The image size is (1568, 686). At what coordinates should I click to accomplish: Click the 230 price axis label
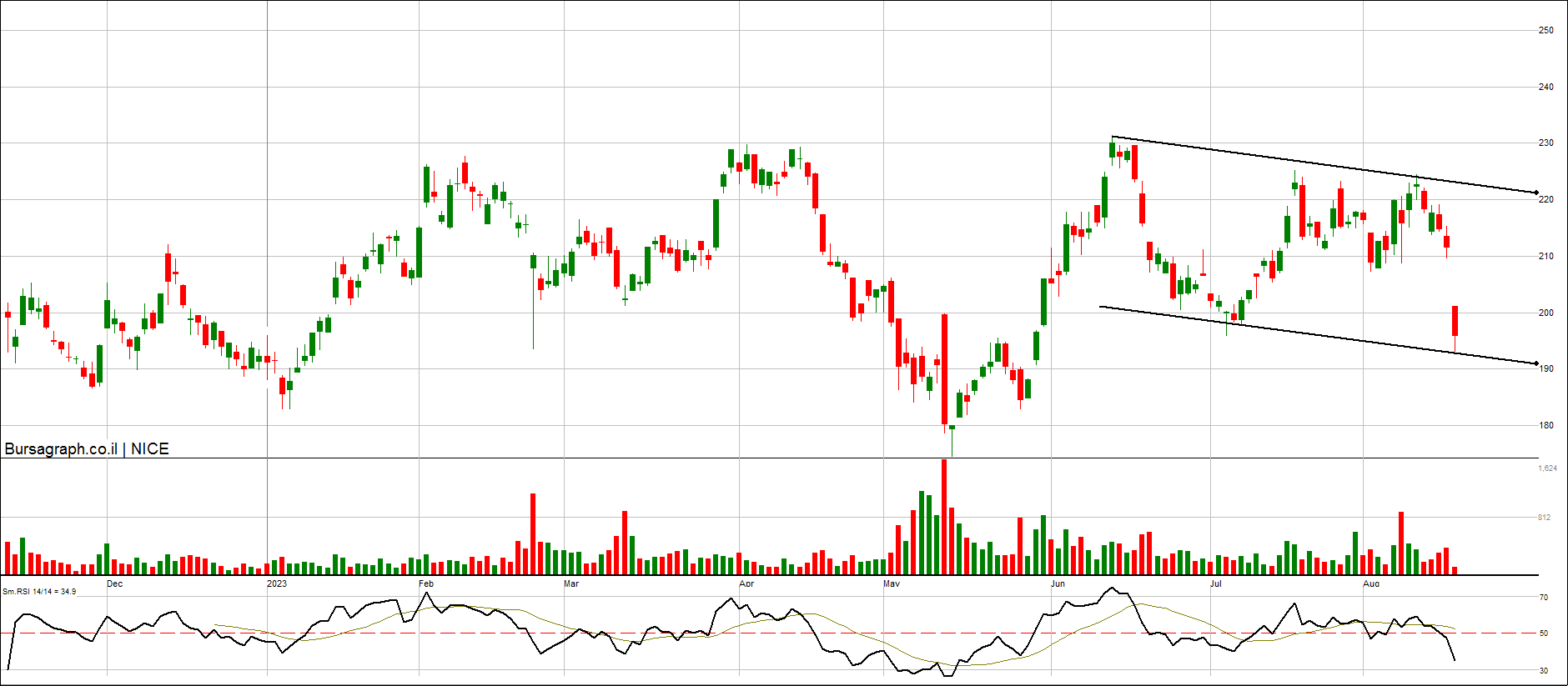click(x=1545, y=143)
